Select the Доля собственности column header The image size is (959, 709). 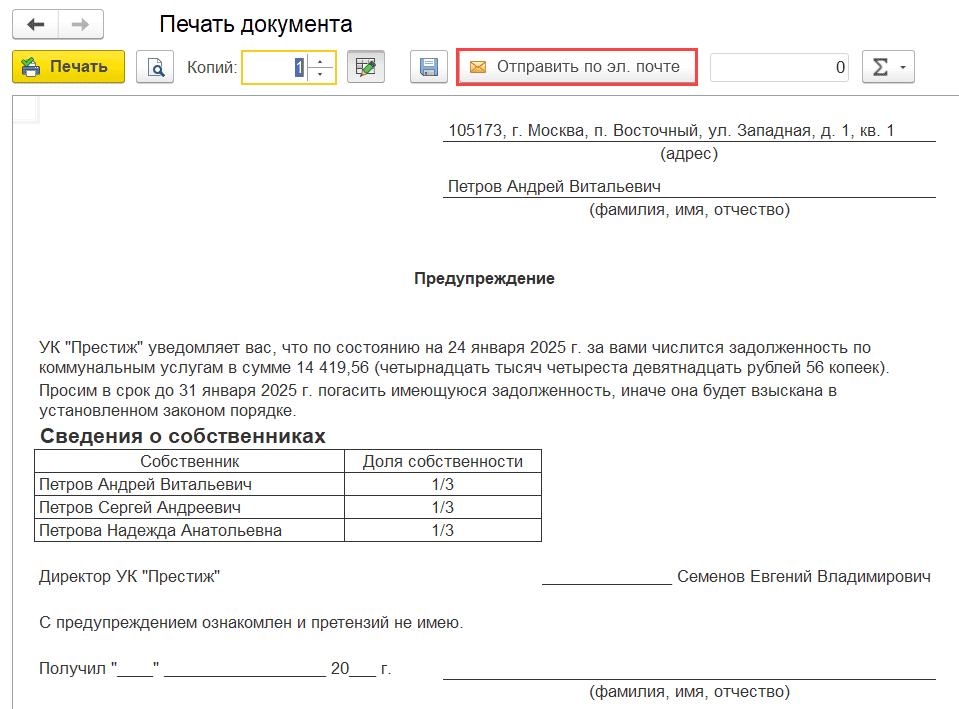(442, 461)
